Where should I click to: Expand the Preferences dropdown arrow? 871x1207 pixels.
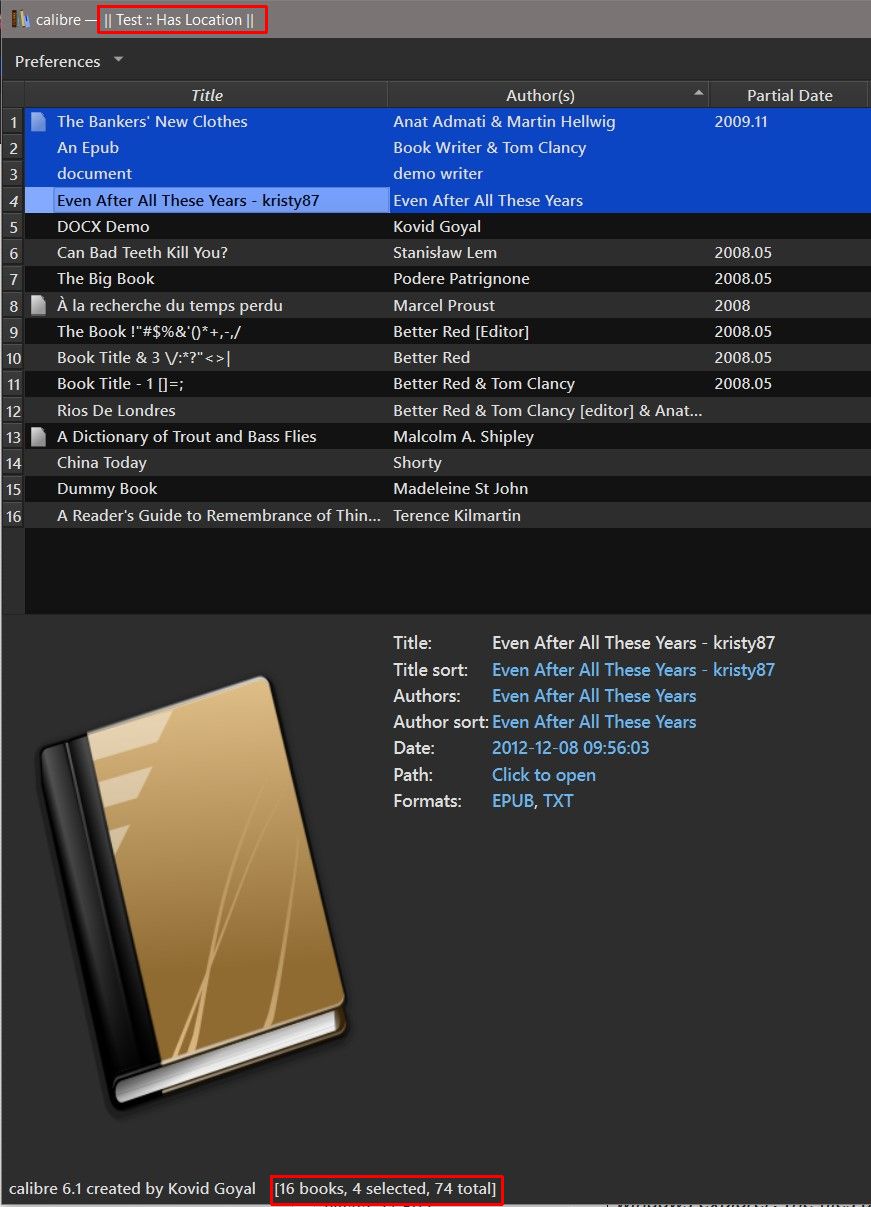point(119,60)
